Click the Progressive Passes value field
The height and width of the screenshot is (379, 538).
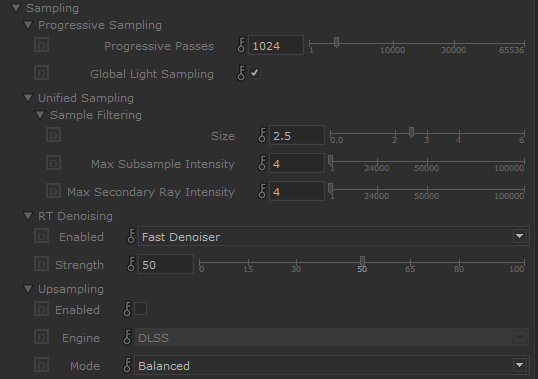[x=276, y=45]
